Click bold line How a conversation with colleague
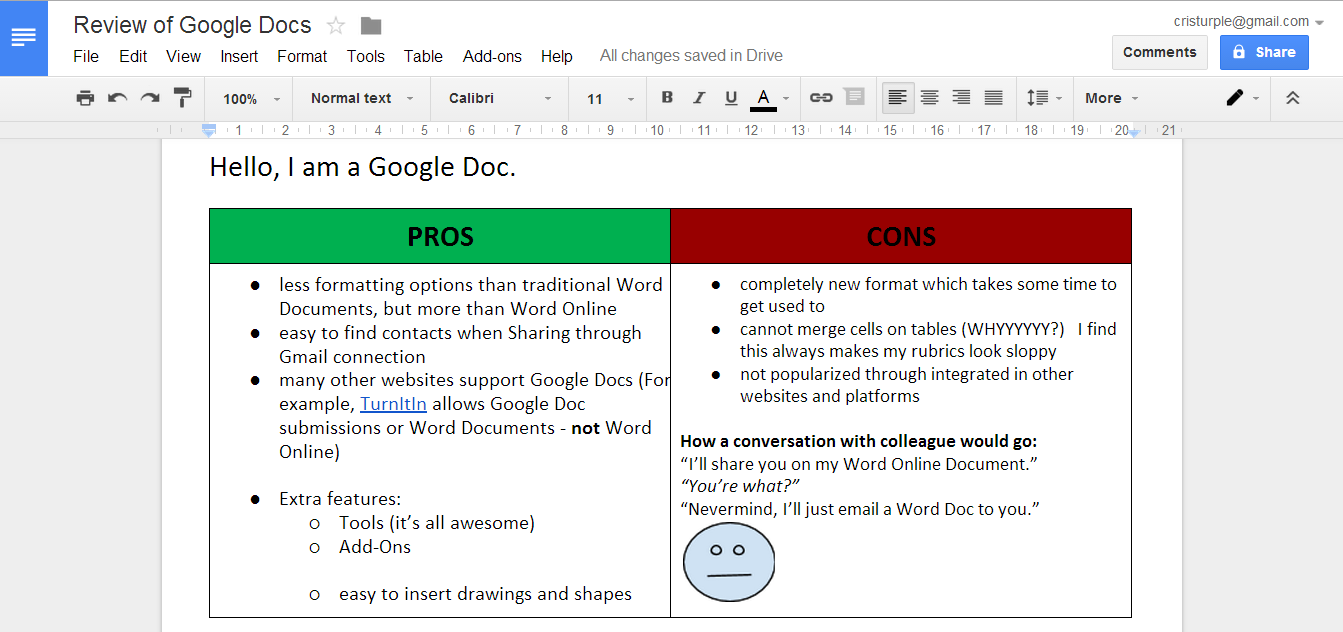This screenshot has width=1343, height=632. pyautogui.click(x=859, y=441)
